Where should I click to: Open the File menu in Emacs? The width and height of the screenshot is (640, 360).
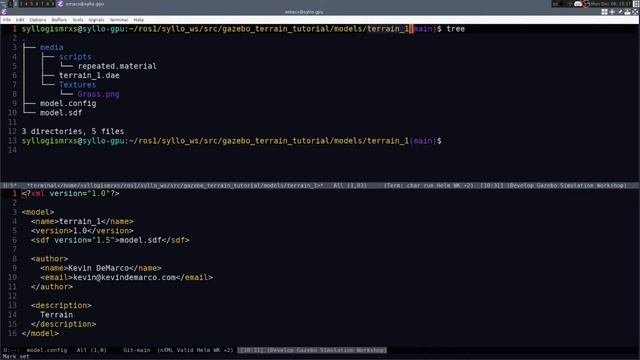pyautogui.click(x=7, y=20)
